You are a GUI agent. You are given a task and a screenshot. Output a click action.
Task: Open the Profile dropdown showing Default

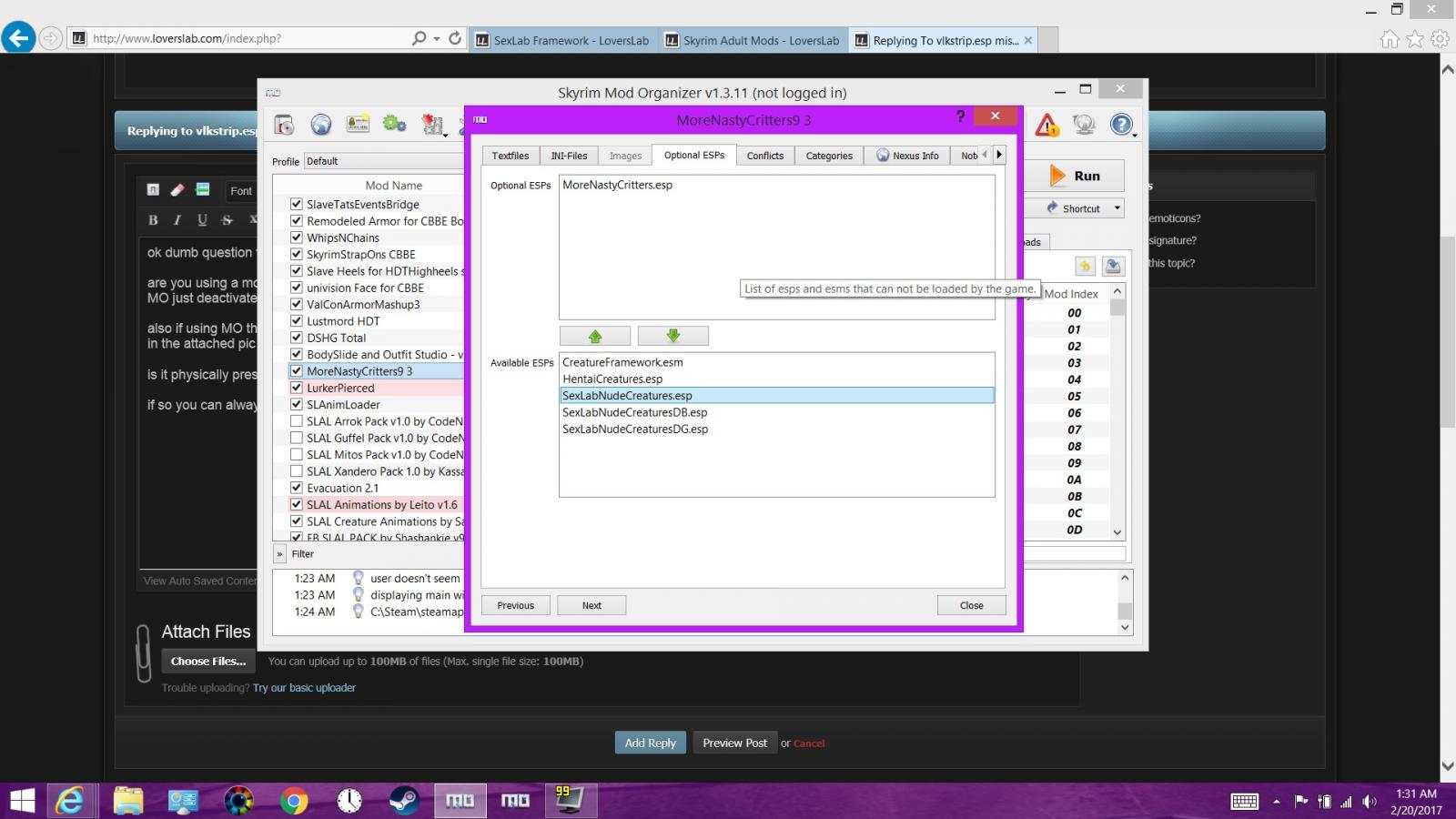384,161
